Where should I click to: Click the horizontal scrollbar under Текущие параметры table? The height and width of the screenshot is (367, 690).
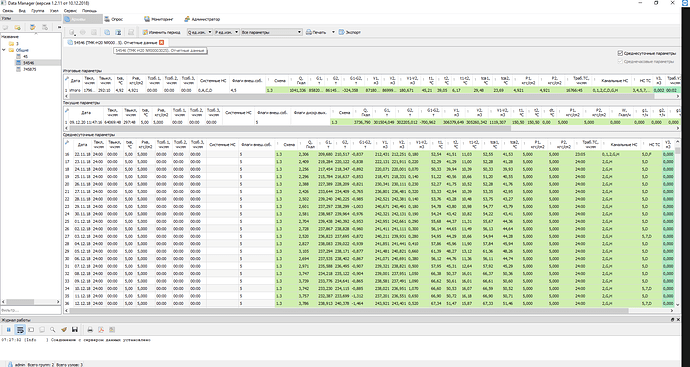[x=371, y=129]
